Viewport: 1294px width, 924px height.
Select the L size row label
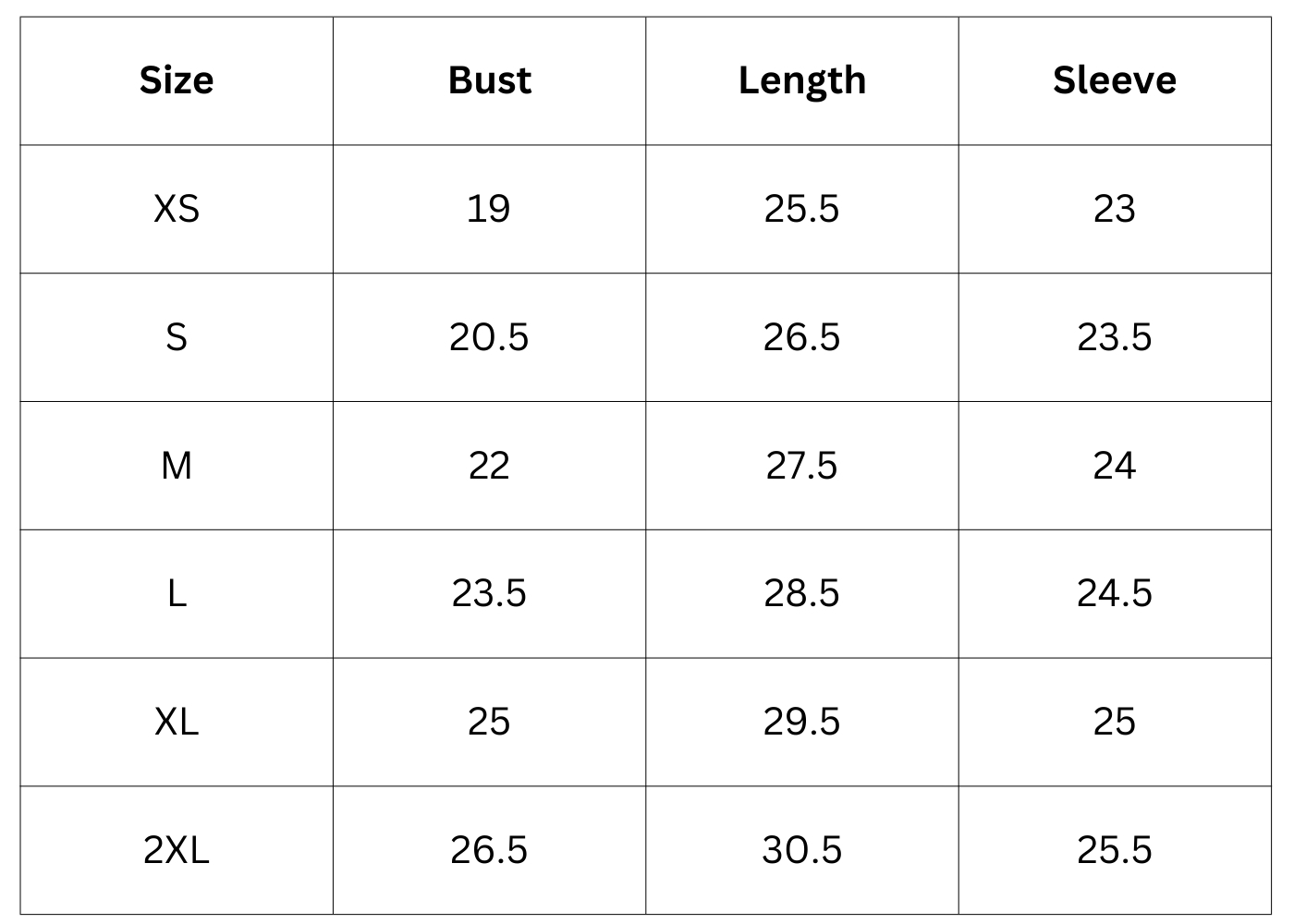[x=177, y=593]
